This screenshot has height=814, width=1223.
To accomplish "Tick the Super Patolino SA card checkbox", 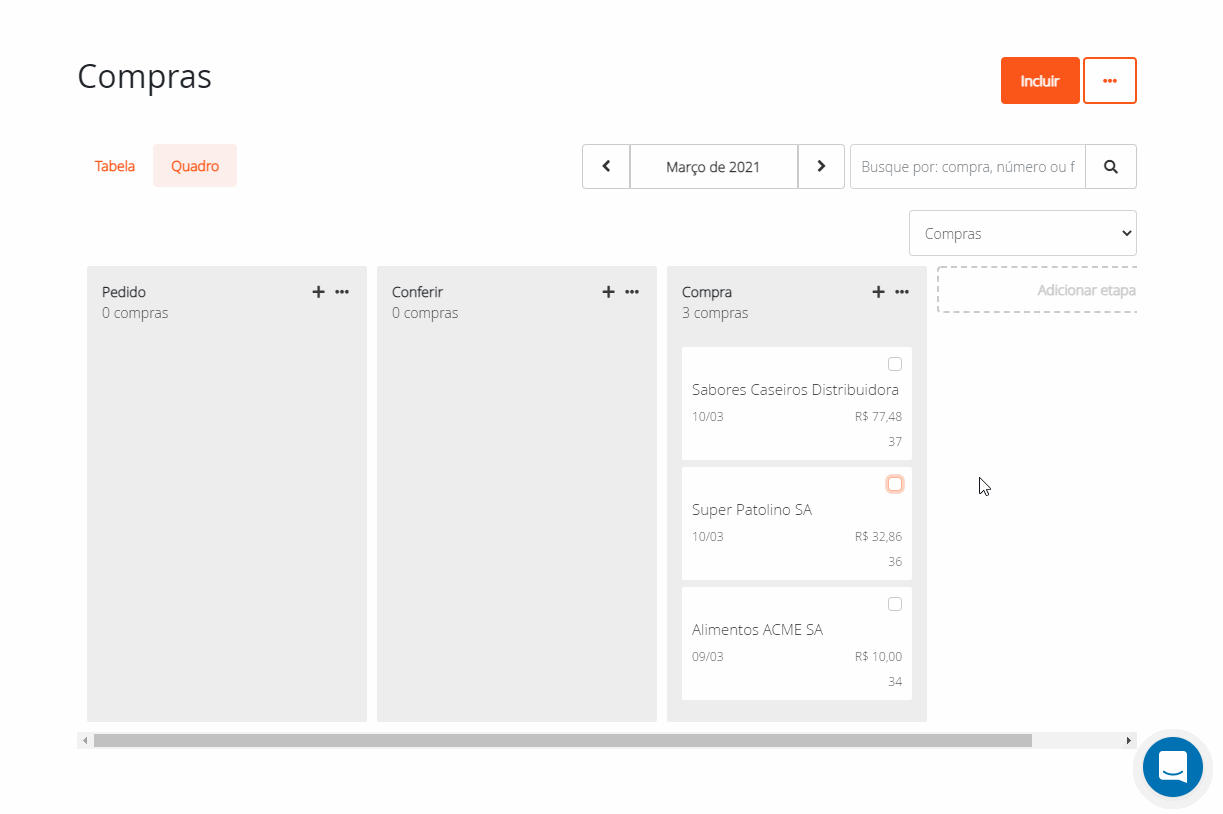I will pos(895,484).
